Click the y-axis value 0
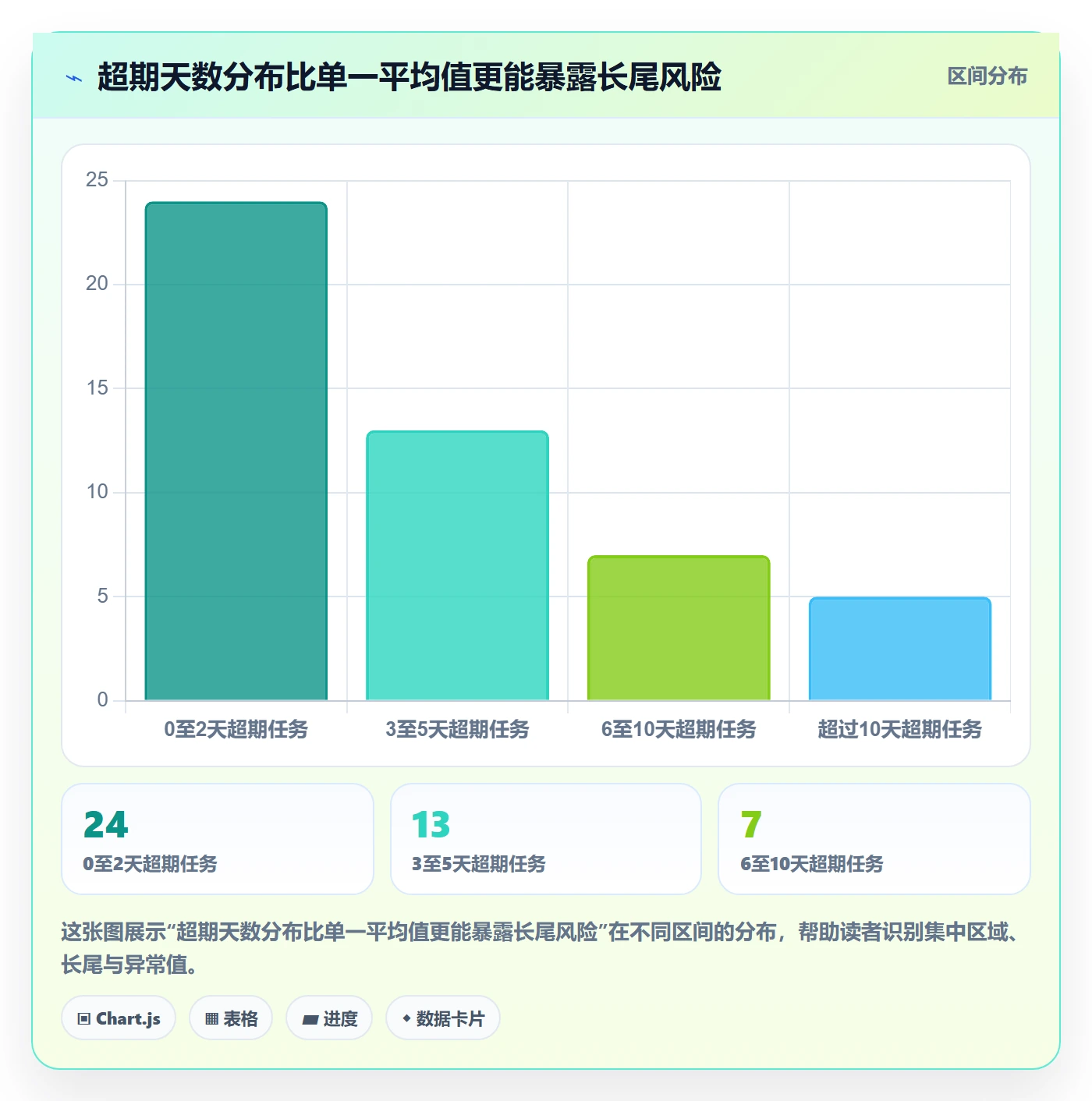1092x1101 pixels. pos(102,699)
